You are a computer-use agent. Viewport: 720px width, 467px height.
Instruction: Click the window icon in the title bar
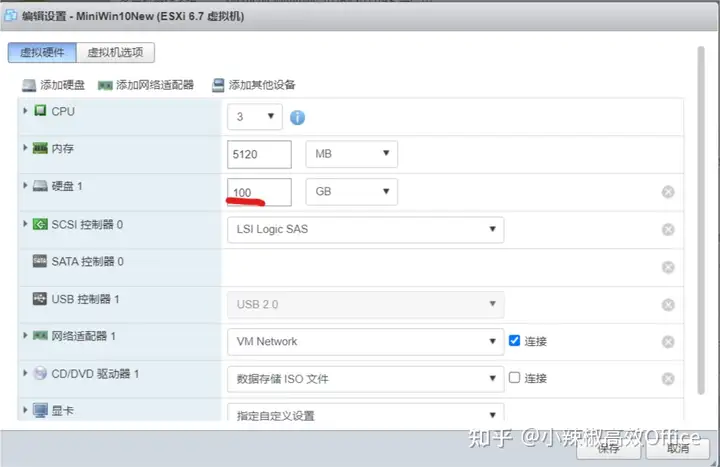[x=11, y=16]
